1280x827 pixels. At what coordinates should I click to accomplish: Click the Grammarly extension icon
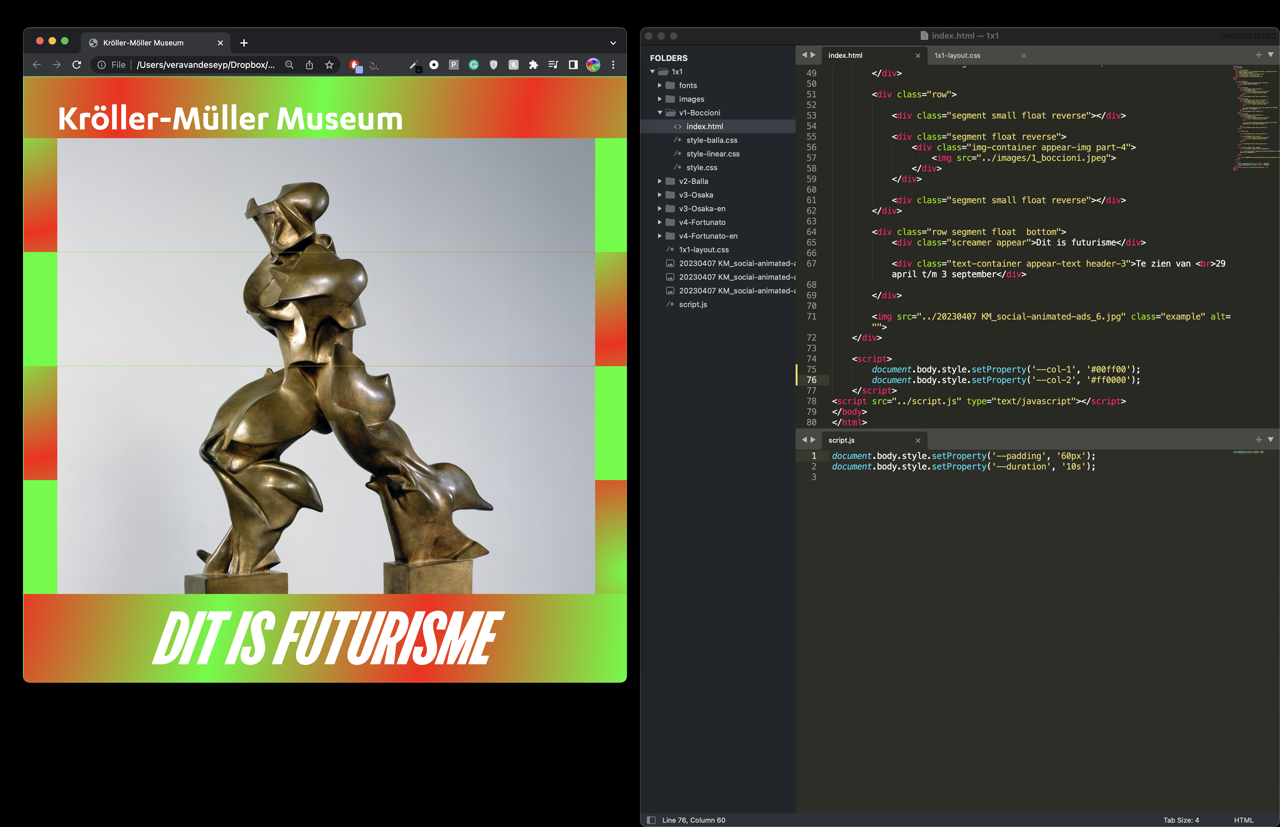[474, 65]
